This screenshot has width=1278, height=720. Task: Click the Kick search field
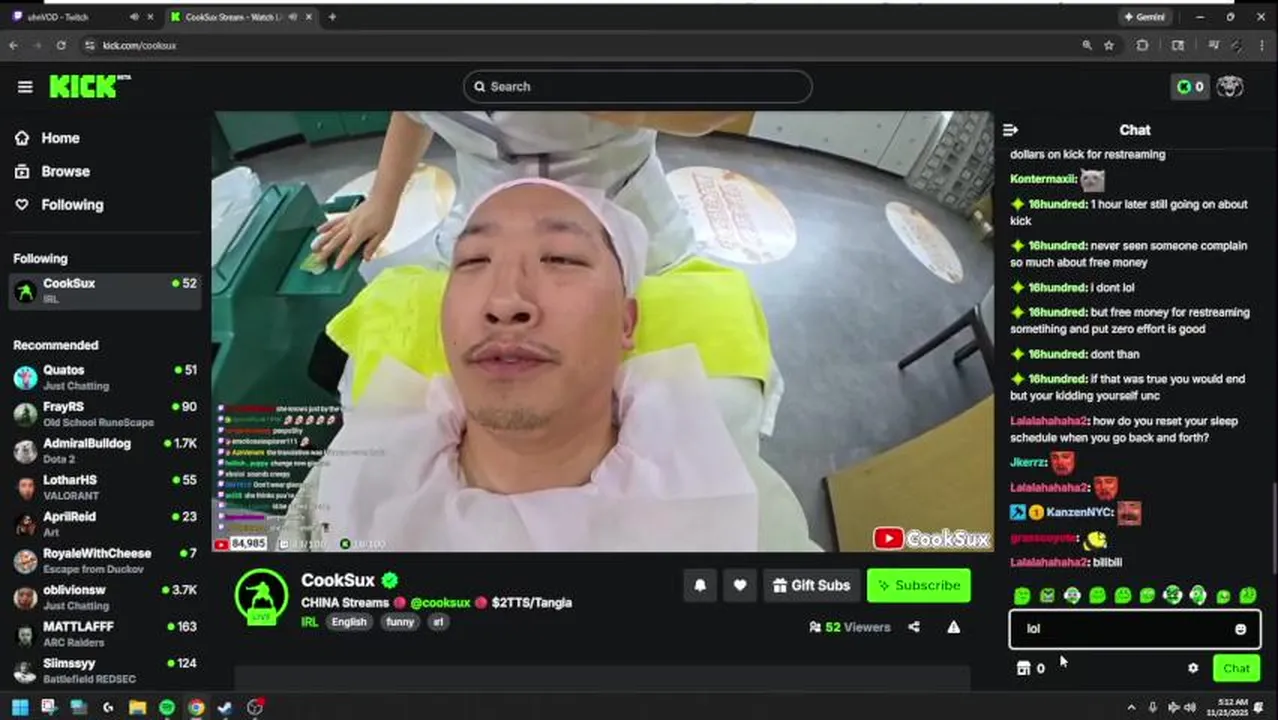[x=638, y=86]
